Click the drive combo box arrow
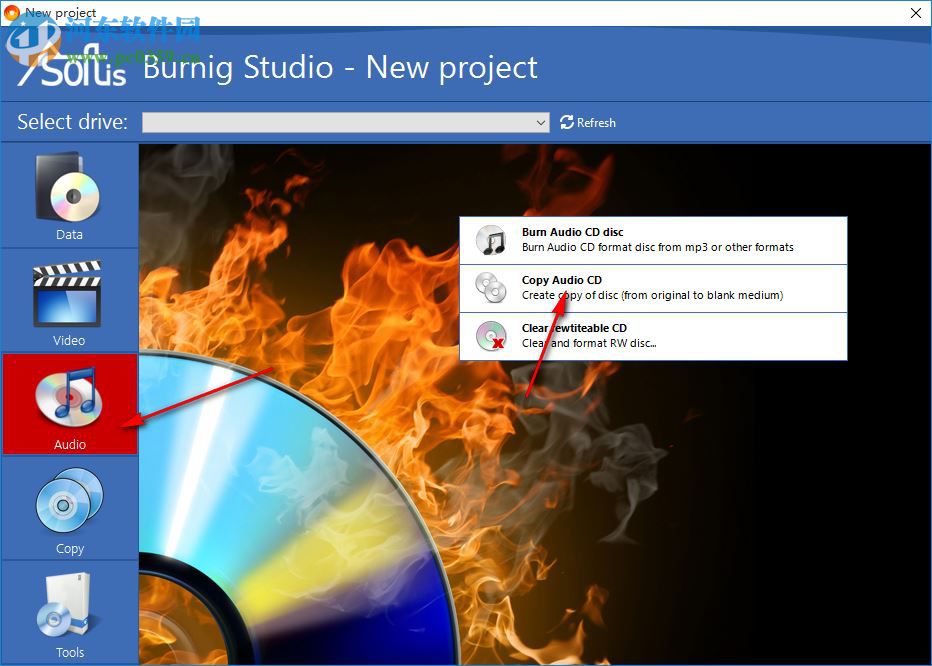Image resolution: width=932 pixels, height=666 pixels. [540, 122]
